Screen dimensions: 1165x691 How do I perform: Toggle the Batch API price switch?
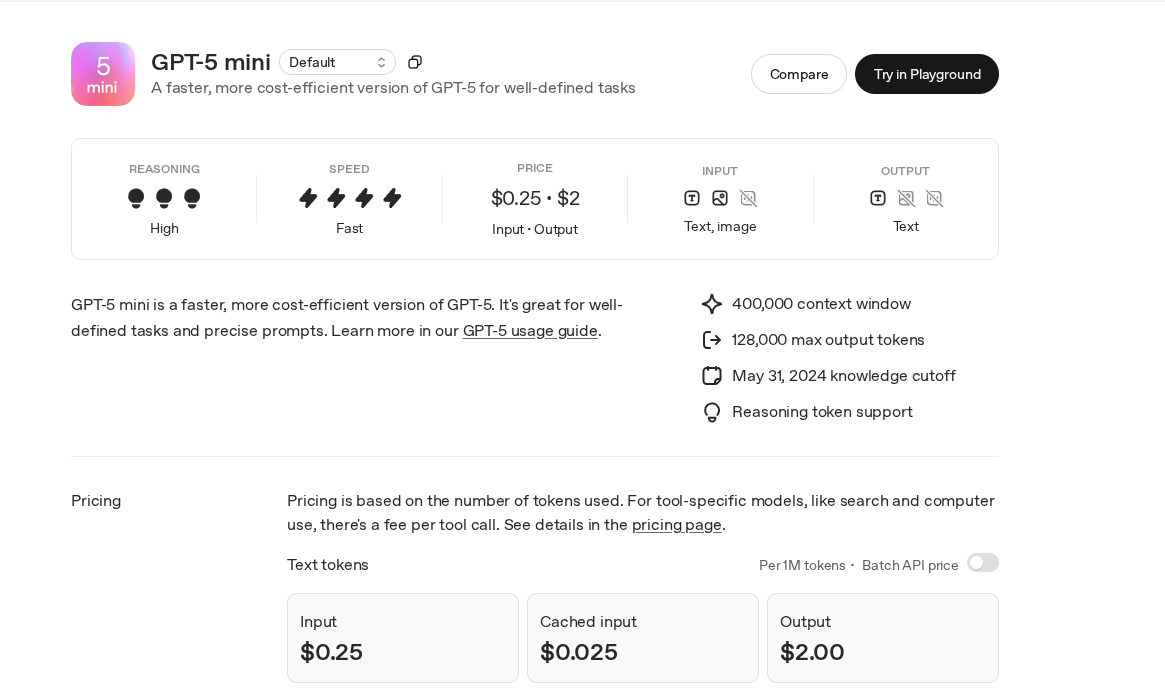(983, 563)
